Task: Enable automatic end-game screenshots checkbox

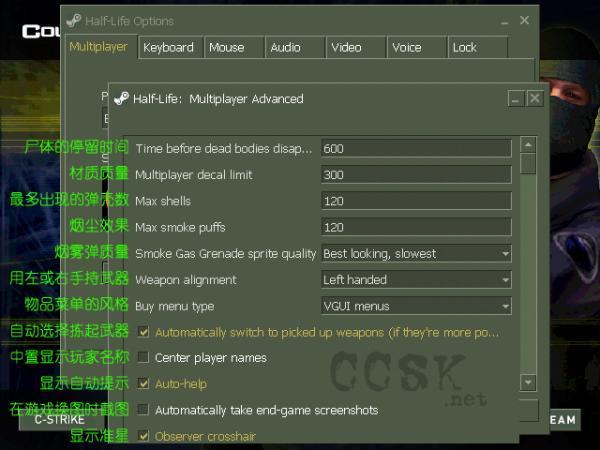Action: tap(144, 410)
